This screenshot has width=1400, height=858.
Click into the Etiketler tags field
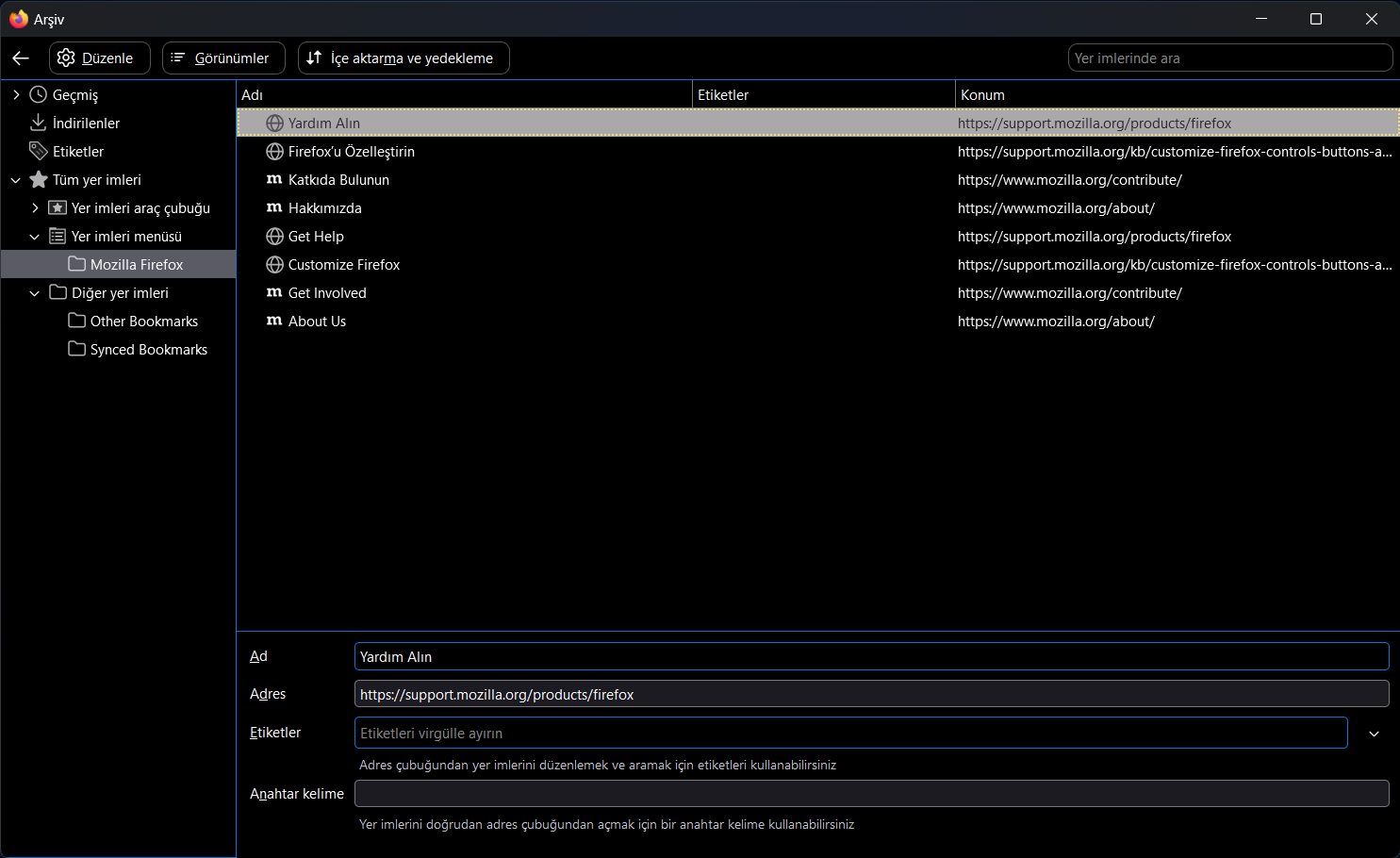(850, 733)
